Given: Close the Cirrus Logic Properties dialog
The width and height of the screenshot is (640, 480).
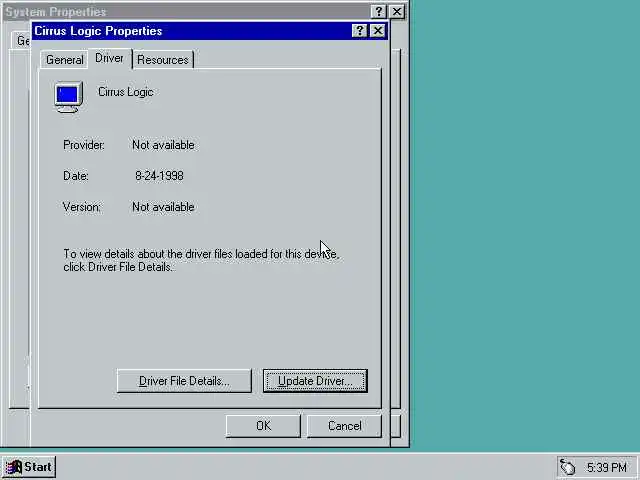Looking at the screenshot, I should (378, 31).
